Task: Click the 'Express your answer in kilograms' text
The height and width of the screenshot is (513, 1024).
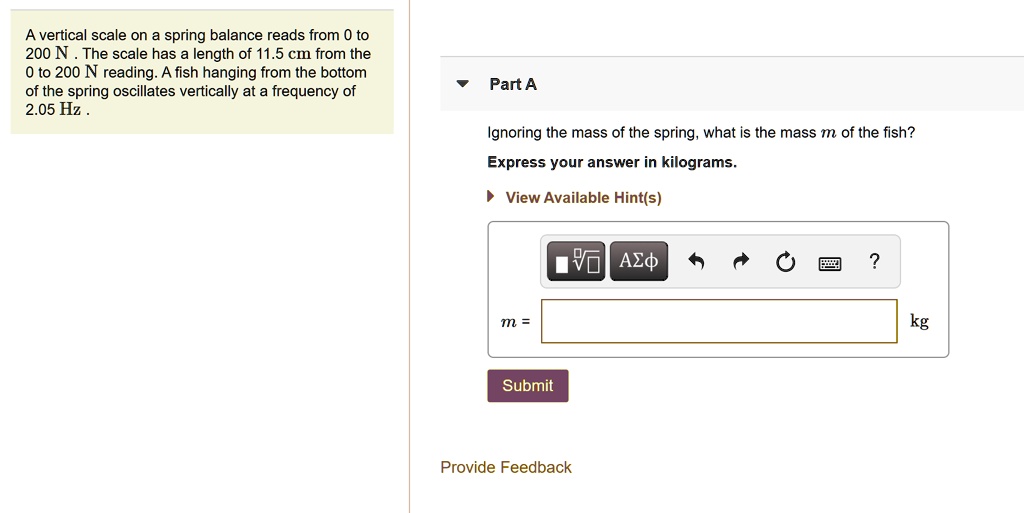Action: coord(611,162)
